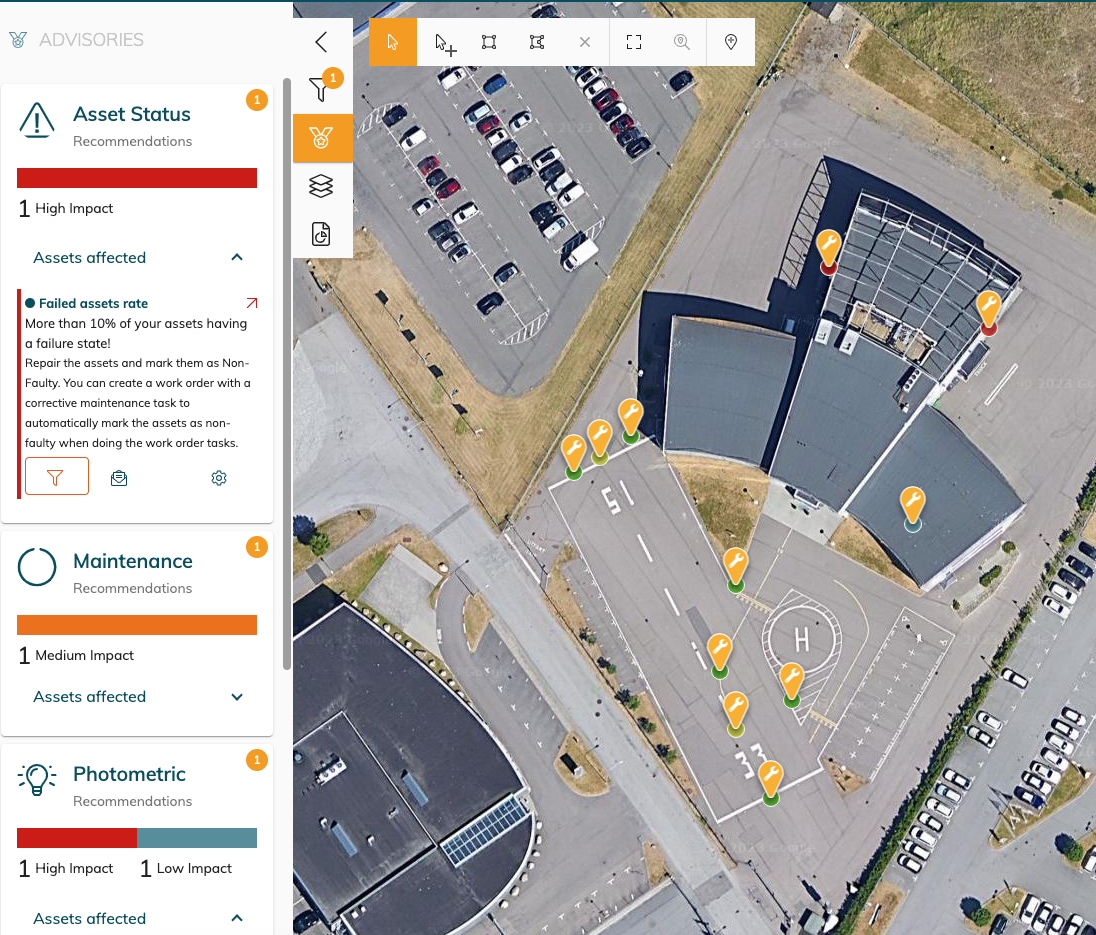Image resolution: width=1096 pixels, height=935 pixels.
Task: Toggle the advisories medal panel button
Action: point(322,138)
